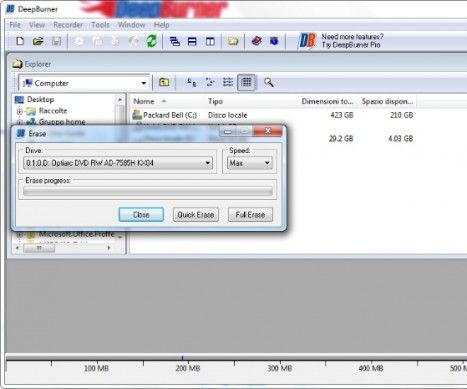467x389 pixels.
Task: Expand the Raccolte tree node
Action: click(x=20, y=111)
